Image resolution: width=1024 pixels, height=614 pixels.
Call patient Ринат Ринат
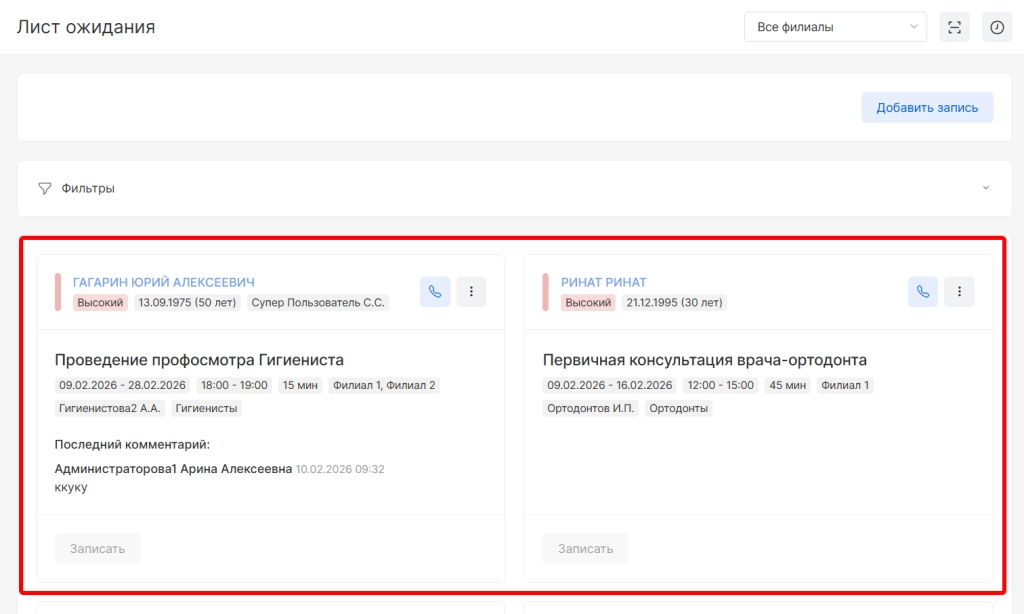coord(923,292)
